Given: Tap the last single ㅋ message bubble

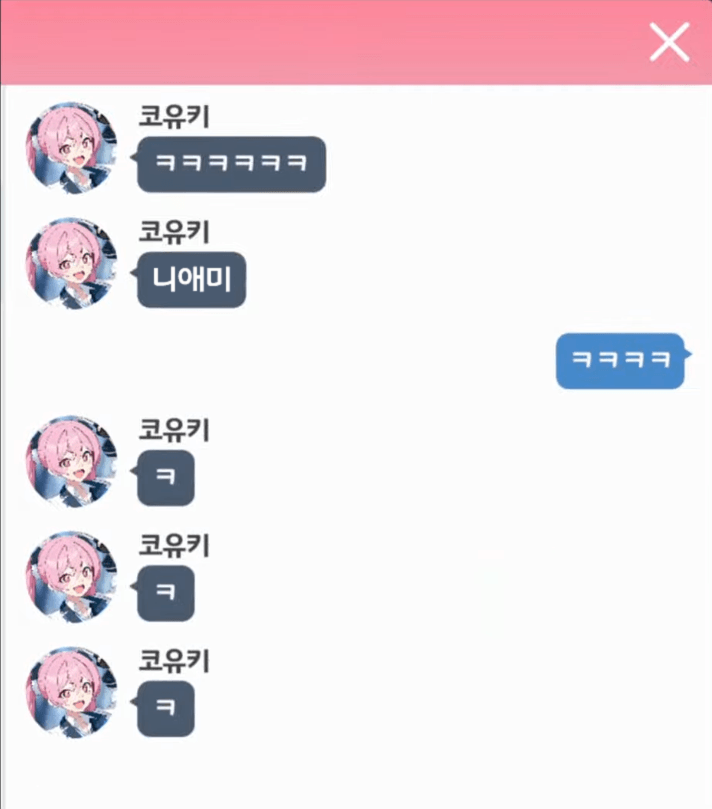Looking at the screenshot, I should point(166,709).
